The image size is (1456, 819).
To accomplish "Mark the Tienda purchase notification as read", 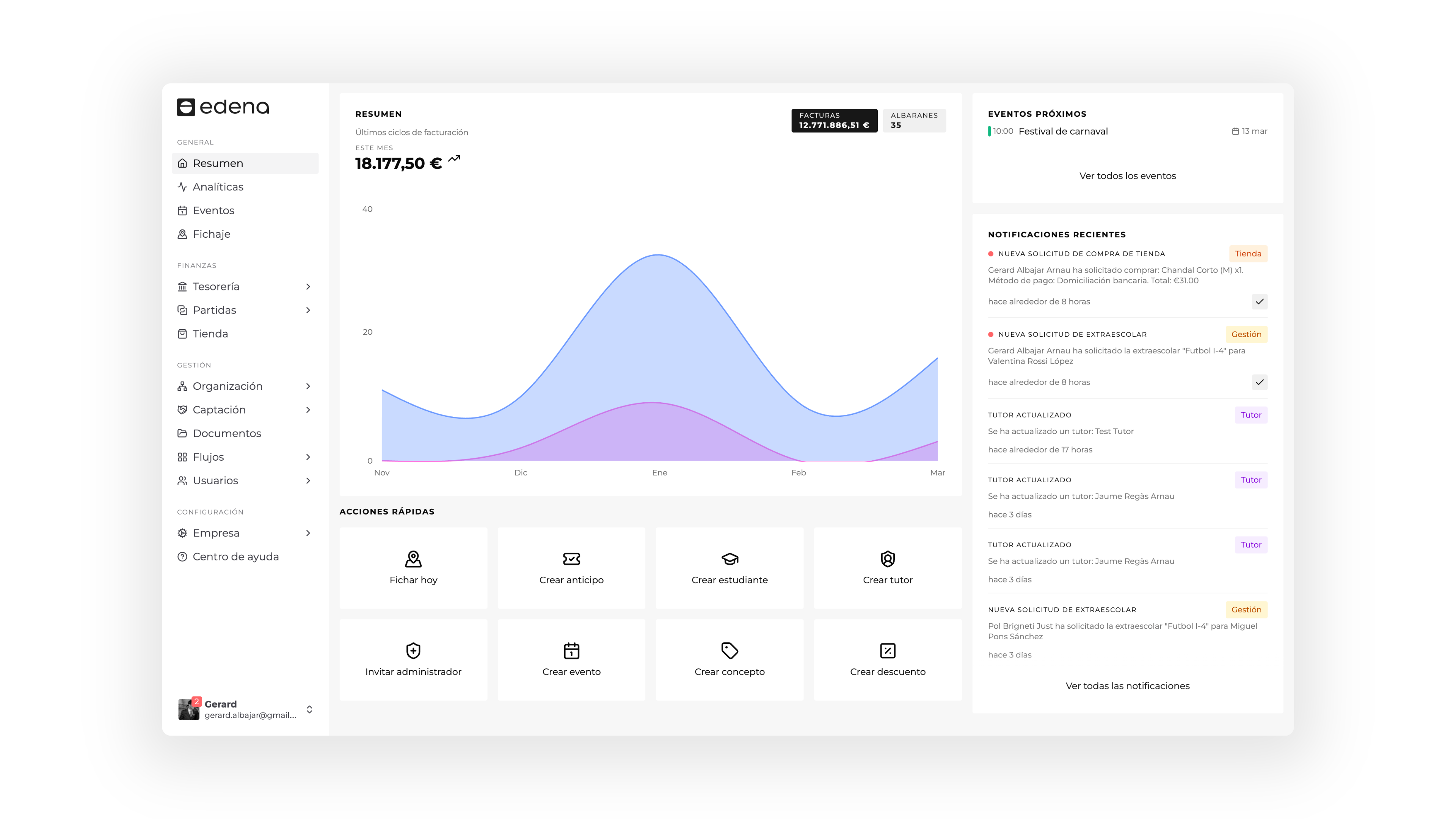I will click(1259, 301).
